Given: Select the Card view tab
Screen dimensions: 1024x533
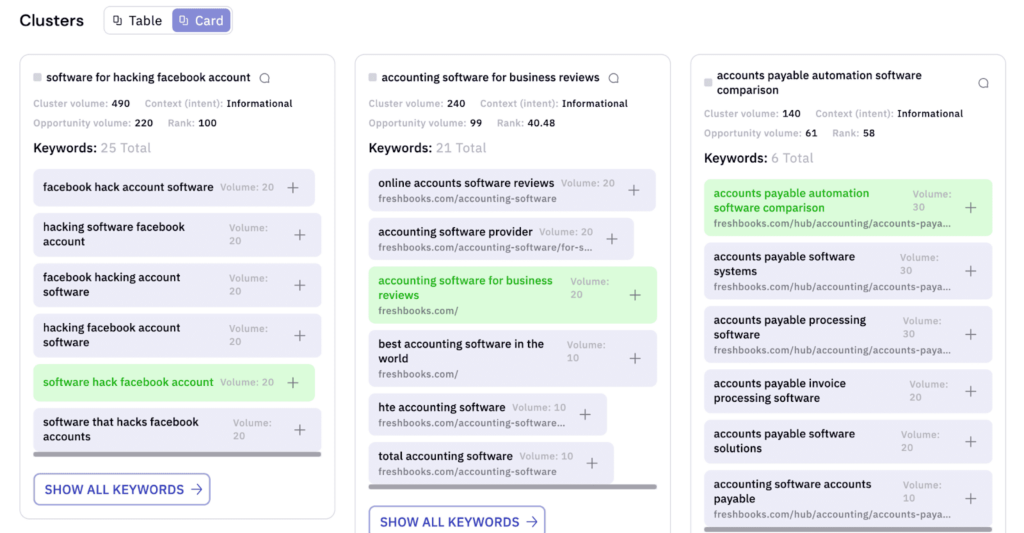Looking at the screenshot, I should 201,20.
